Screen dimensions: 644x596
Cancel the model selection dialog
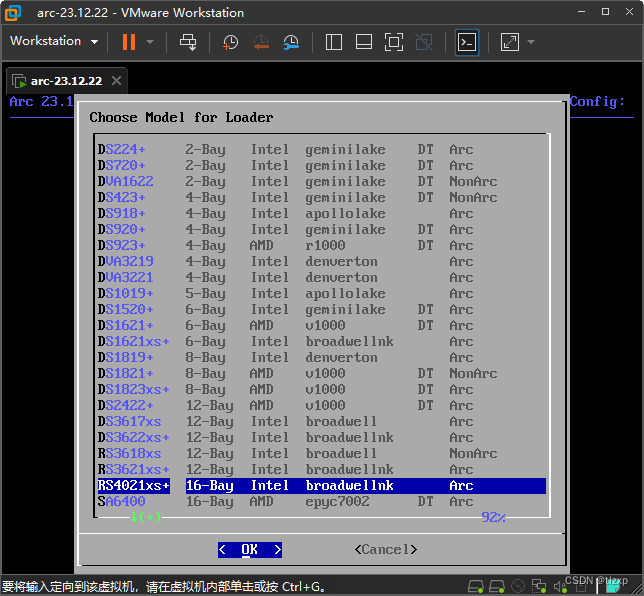coord(386,550)
